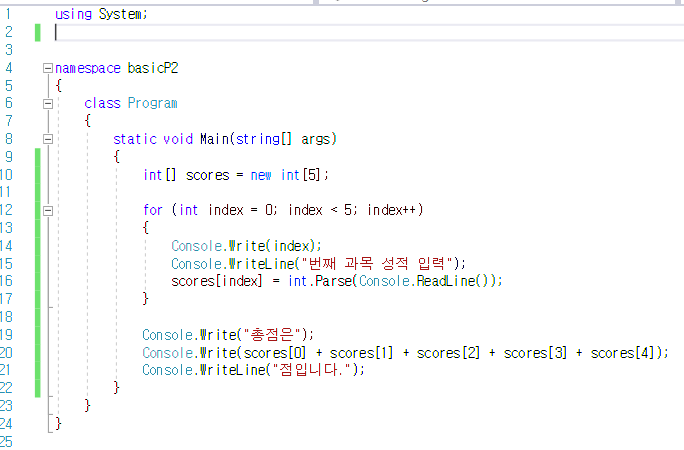Click 'Console.Write(index);' statement
This screenshot has width=684, height=450.
click(x=246, y=246)
